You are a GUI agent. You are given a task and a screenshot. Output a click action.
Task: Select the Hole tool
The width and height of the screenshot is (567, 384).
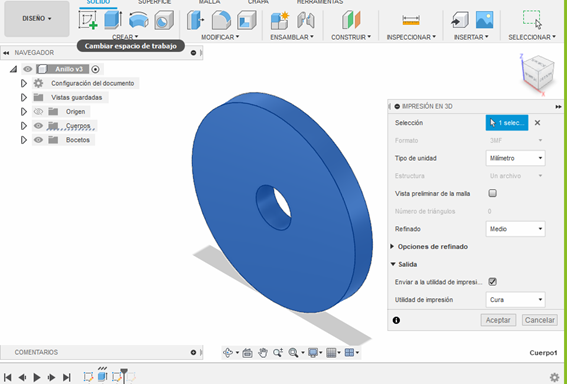pyautogui.click(x=164, y=20)
